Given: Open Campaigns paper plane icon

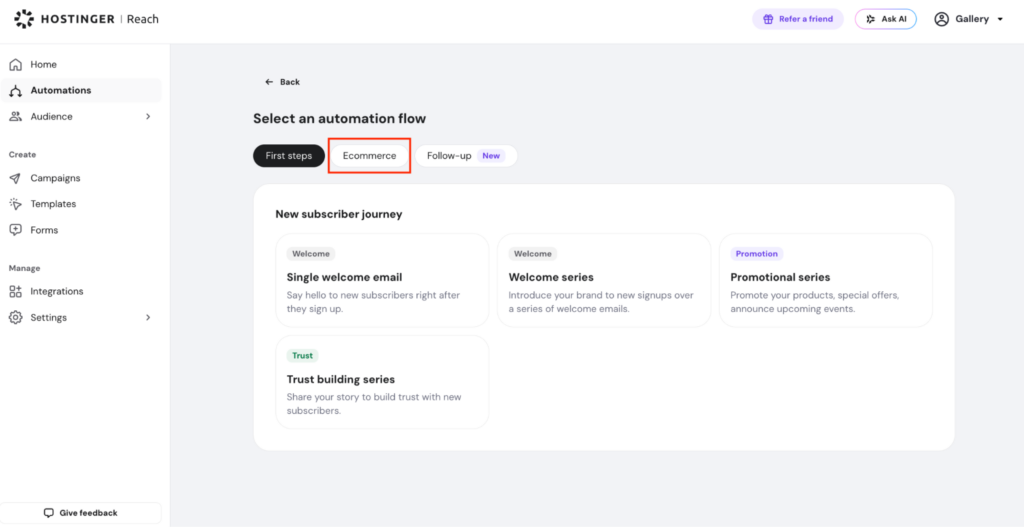Looking at the screenshot, I should coord(16,178).
